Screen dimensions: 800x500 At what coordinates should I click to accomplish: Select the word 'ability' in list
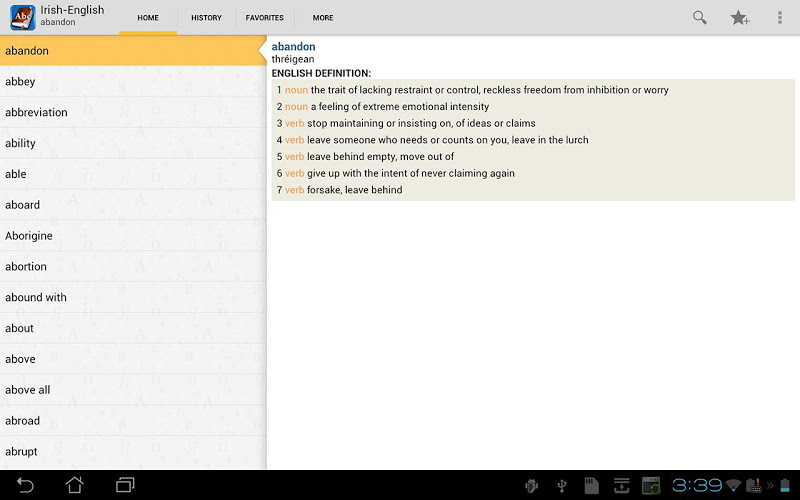pyautogui.click(x=133, y=143)
